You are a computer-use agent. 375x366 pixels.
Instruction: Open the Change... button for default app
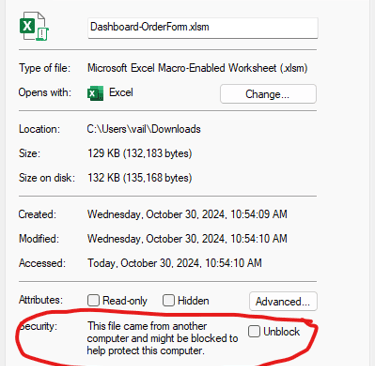click(268, 94)
